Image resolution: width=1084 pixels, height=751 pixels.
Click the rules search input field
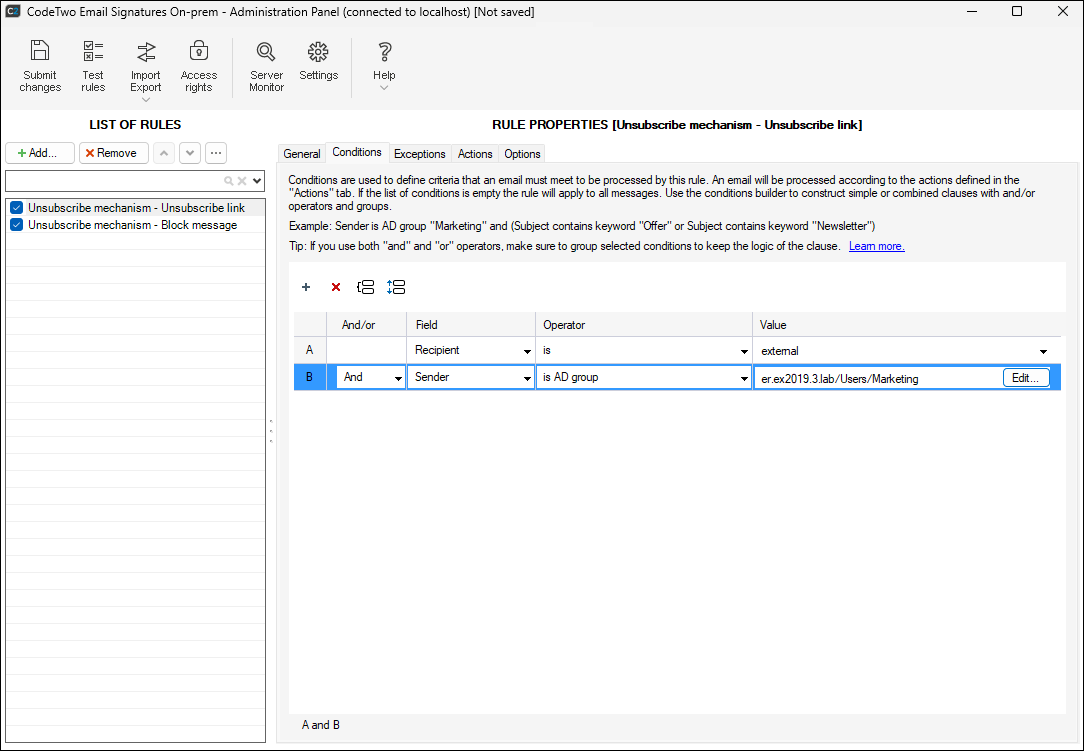[114, 181]
